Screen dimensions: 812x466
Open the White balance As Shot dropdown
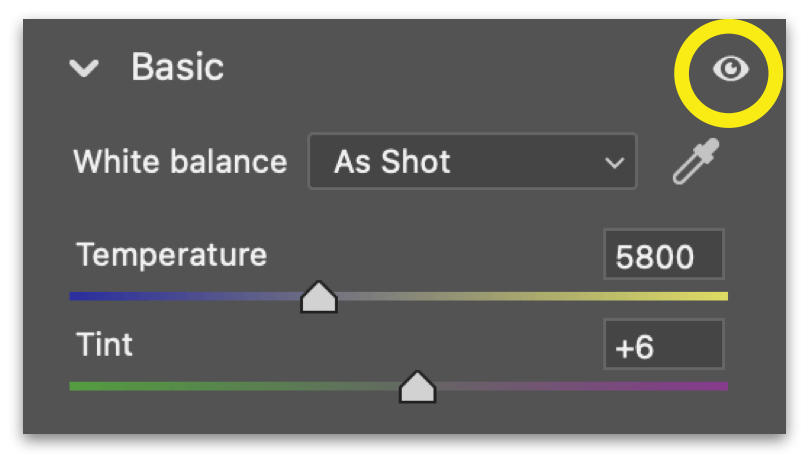[471, 162]
